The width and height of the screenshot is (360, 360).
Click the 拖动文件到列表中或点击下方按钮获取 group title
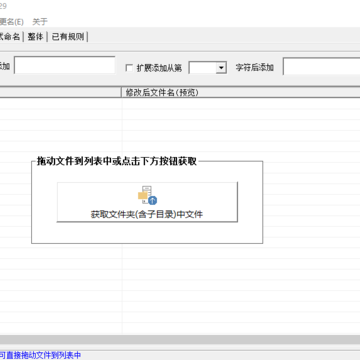click(x=117, y=162)
